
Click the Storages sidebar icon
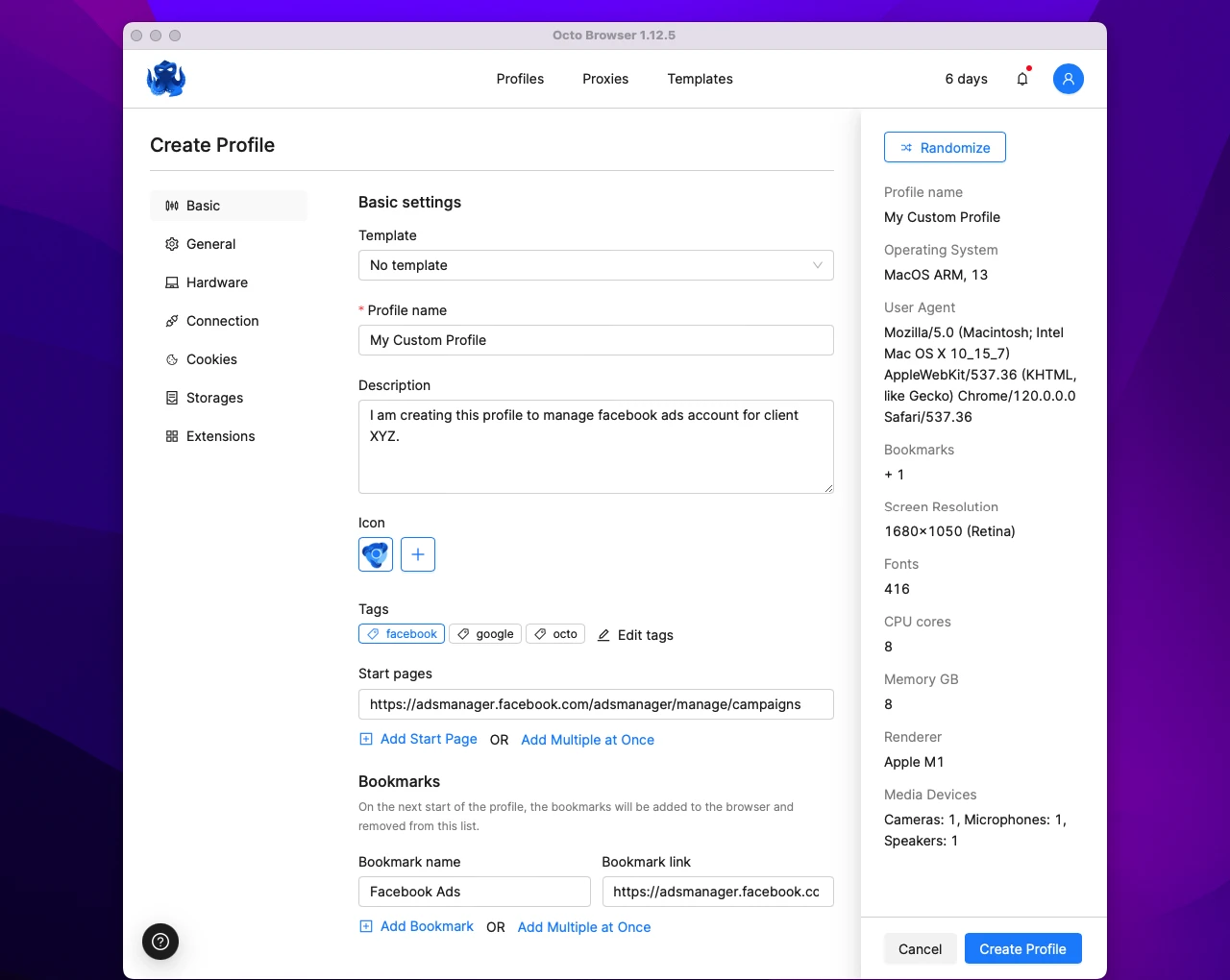171,398
